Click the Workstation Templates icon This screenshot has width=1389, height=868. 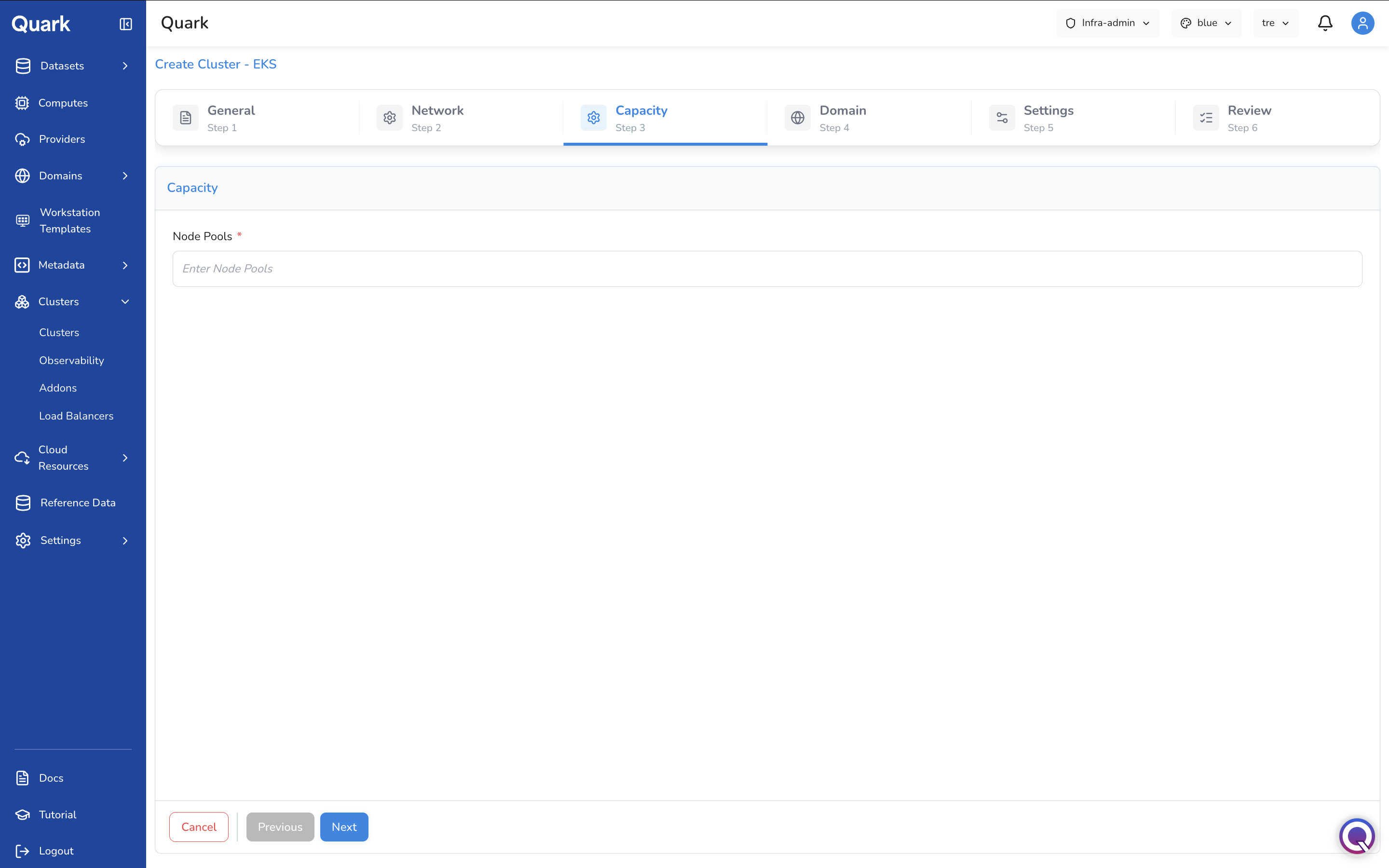pyautogui.click(x=22, y=220)
